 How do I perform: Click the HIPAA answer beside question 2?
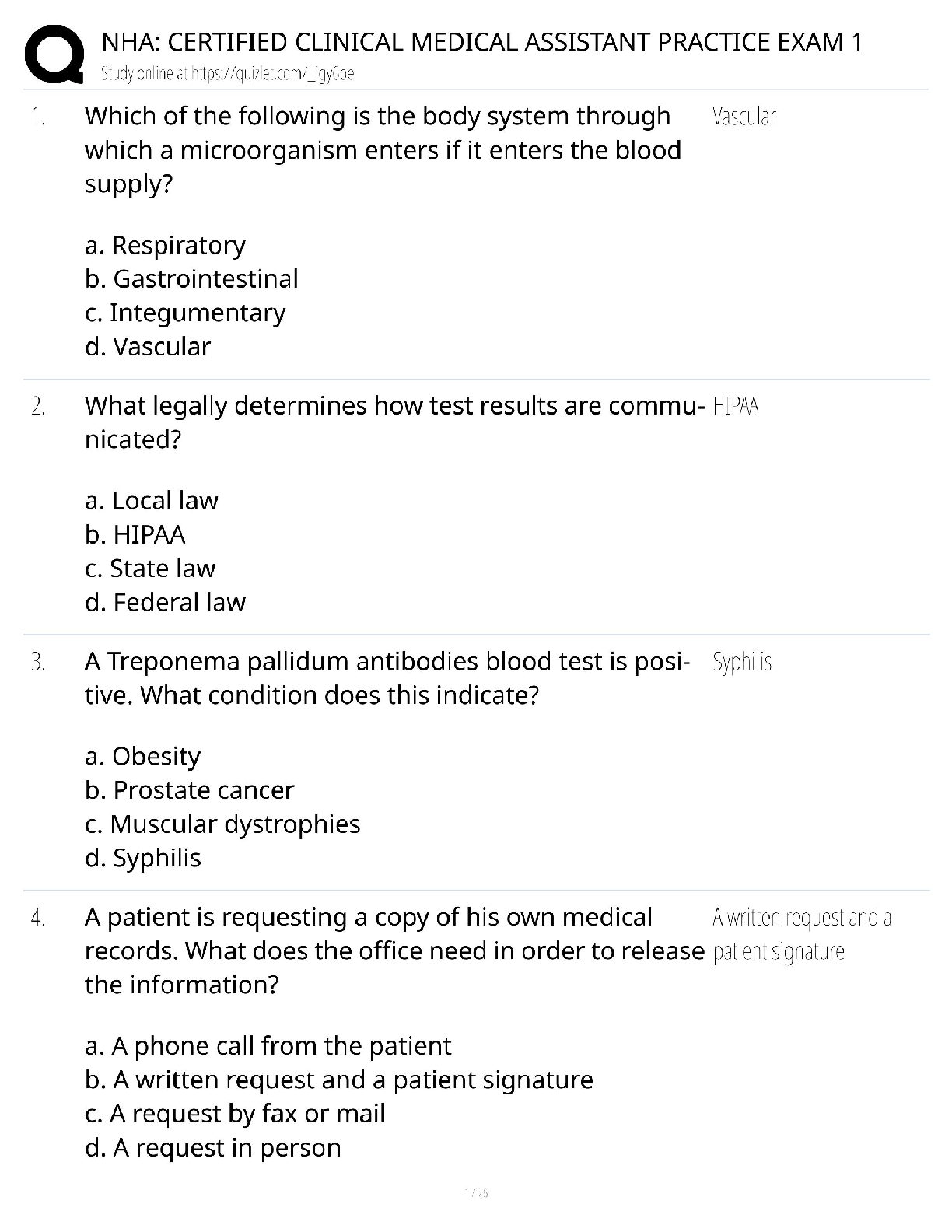(x=736, y=407)
